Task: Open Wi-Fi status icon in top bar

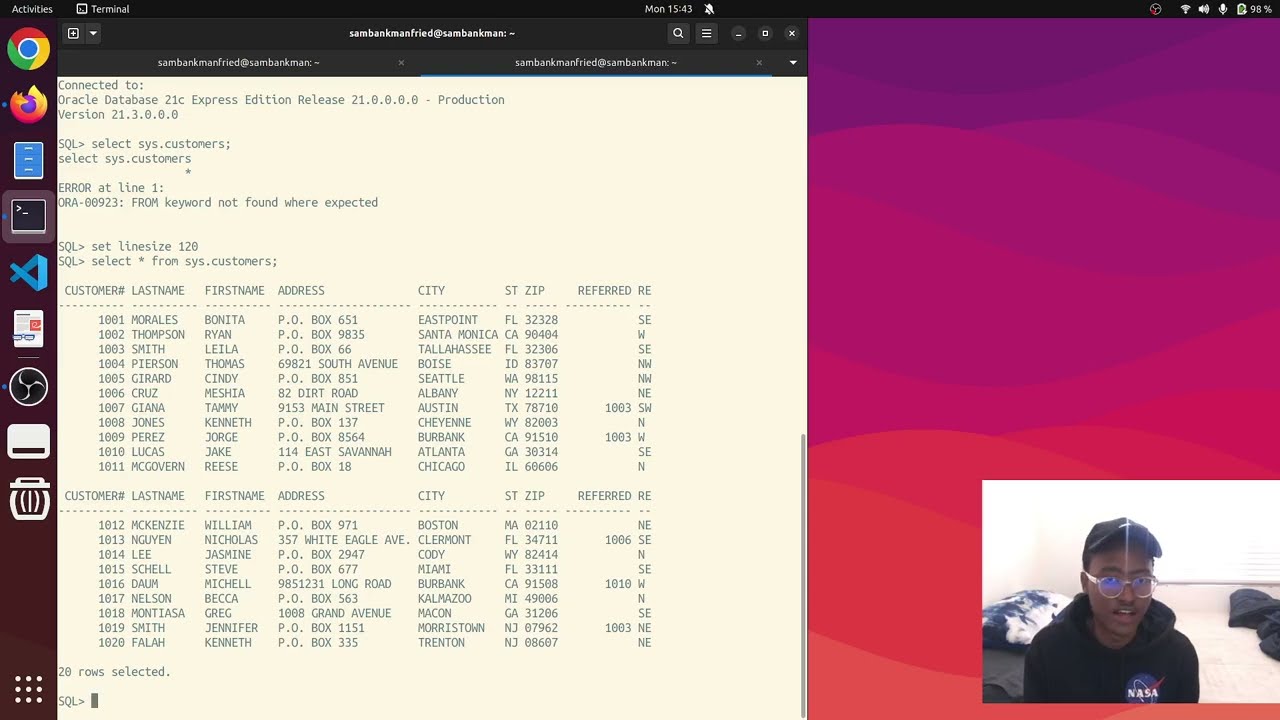Action: click(x=1186, y=9)
